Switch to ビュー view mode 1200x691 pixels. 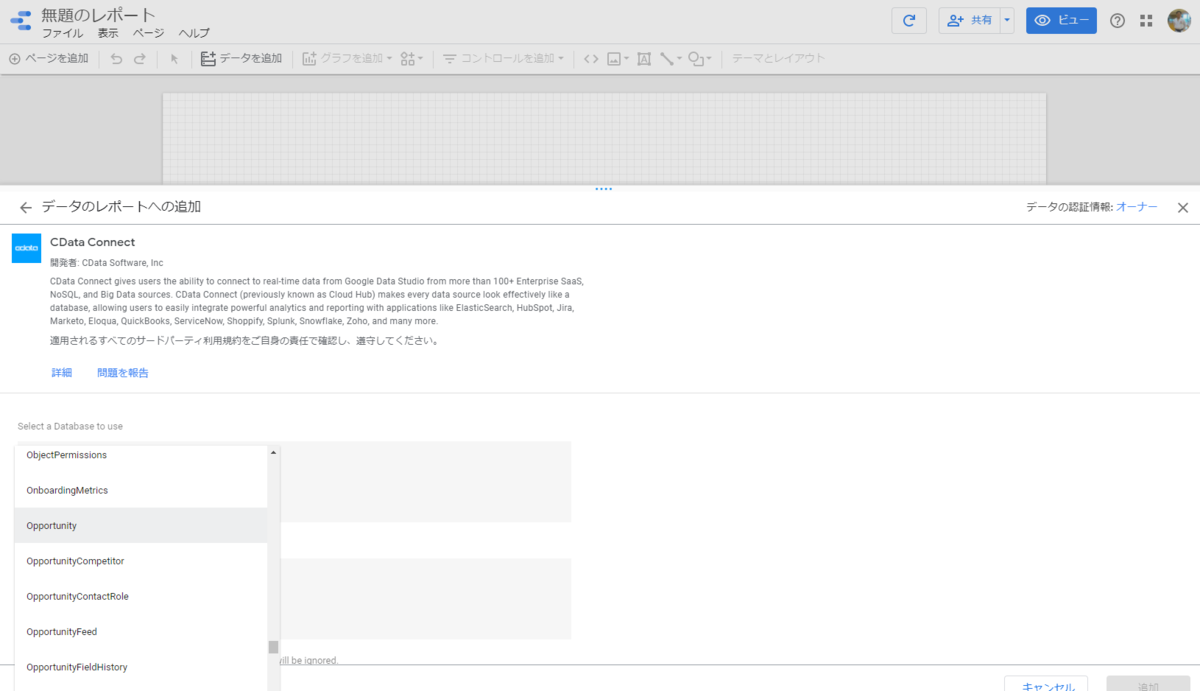(x=1061, y=20)
